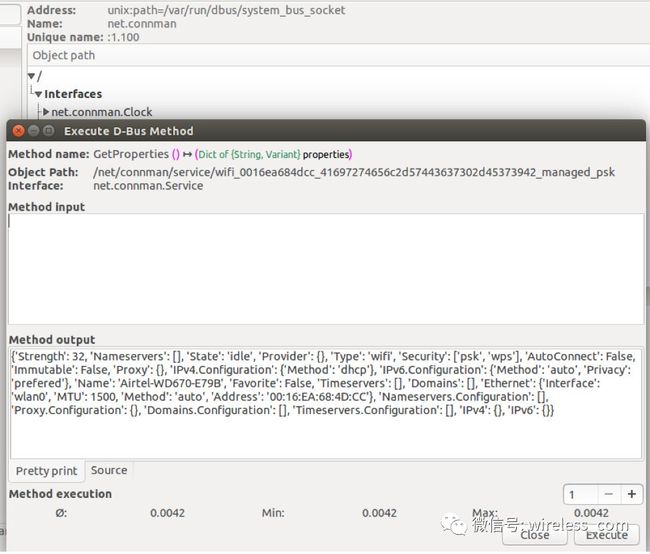This screenshot has width=650, height=554.
Task: Click inside the Method output text
Action: point(326,402)
